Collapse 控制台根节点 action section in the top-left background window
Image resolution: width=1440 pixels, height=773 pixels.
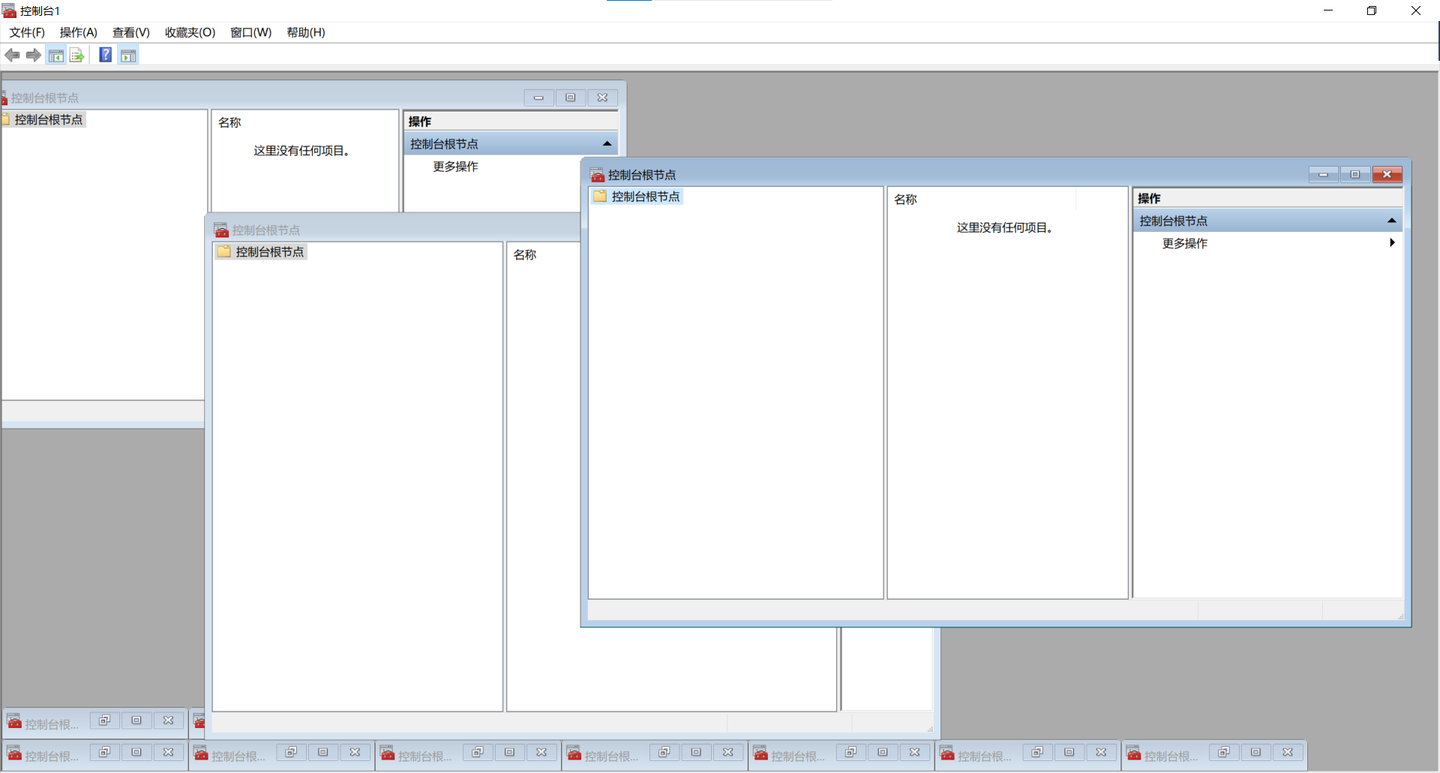[606, 144]
